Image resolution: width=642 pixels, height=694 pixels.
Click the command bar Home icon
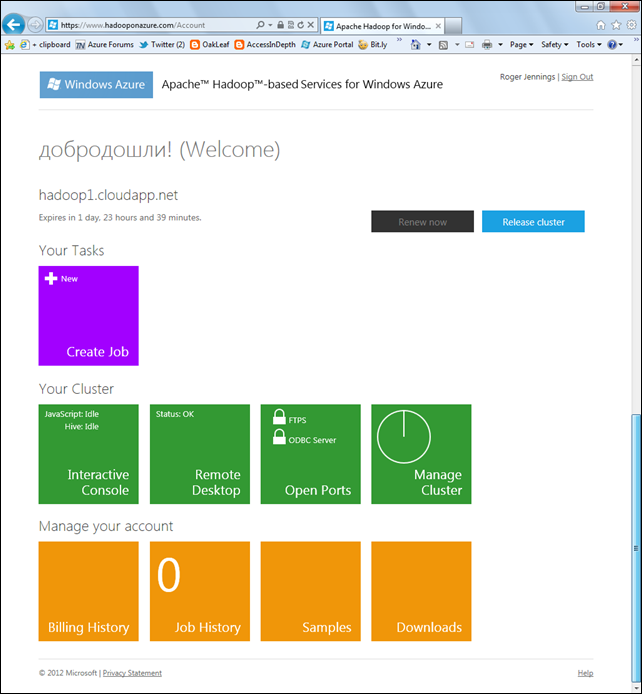click(415, 44)
